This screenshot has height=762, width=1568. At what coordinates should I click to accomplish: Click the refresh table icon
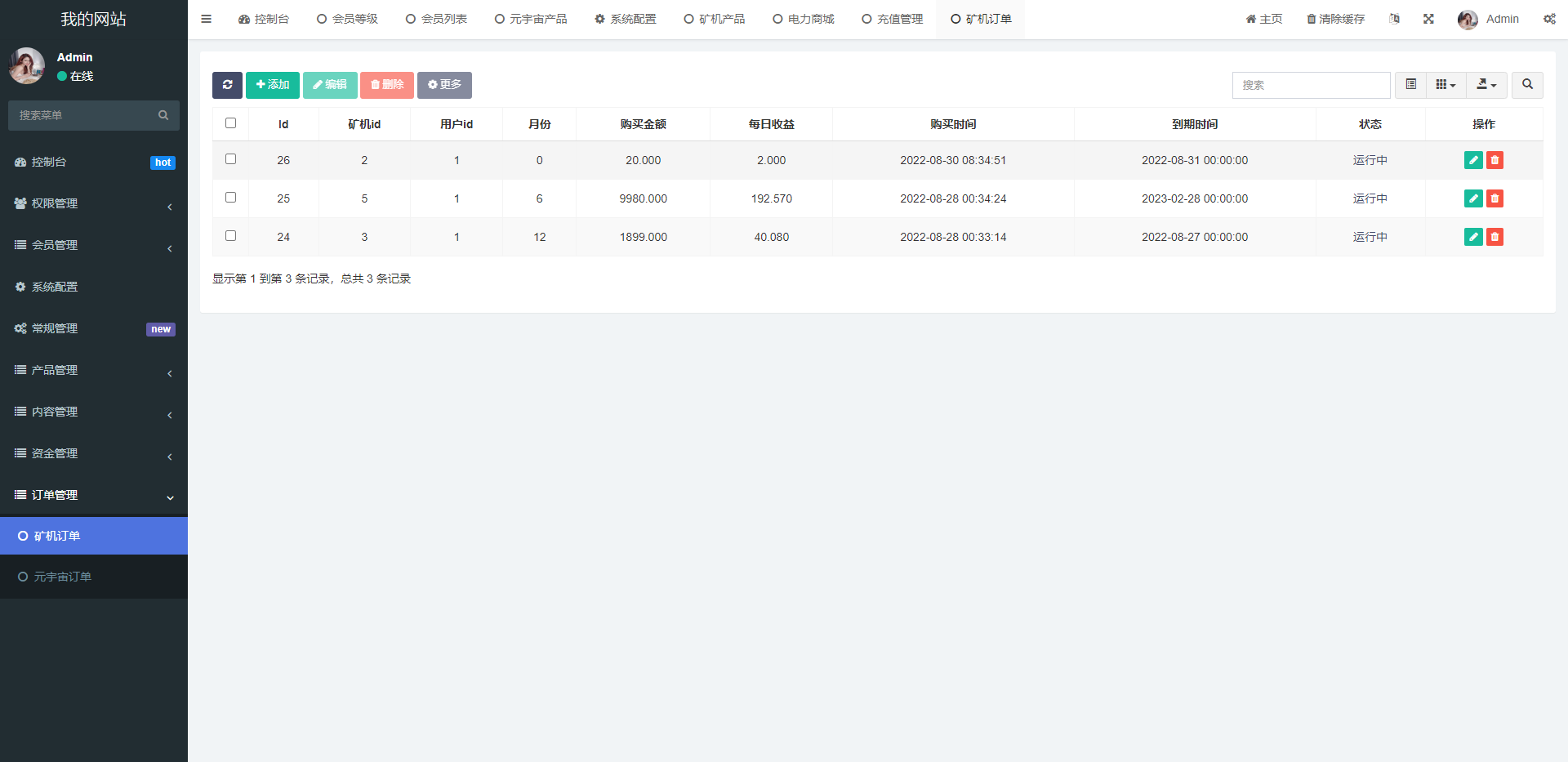227,85
